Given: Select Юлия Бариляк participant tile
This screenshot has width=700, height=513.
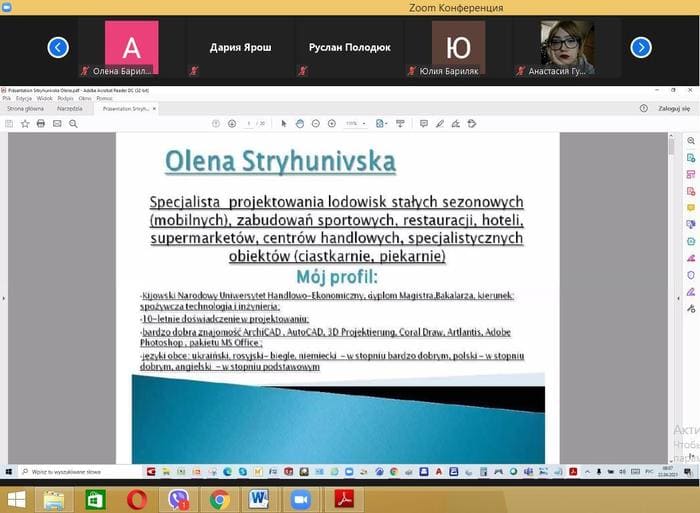Looking at the screenshot, I should (458, 48).
